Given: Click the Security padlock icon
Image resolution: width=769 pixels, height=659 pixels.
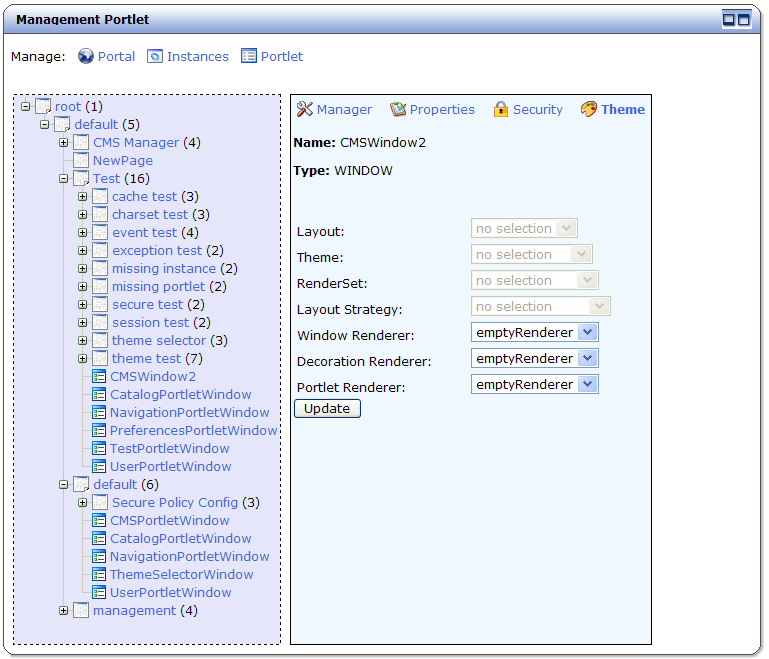Looking at the screenshot, I should pos(501,110).
